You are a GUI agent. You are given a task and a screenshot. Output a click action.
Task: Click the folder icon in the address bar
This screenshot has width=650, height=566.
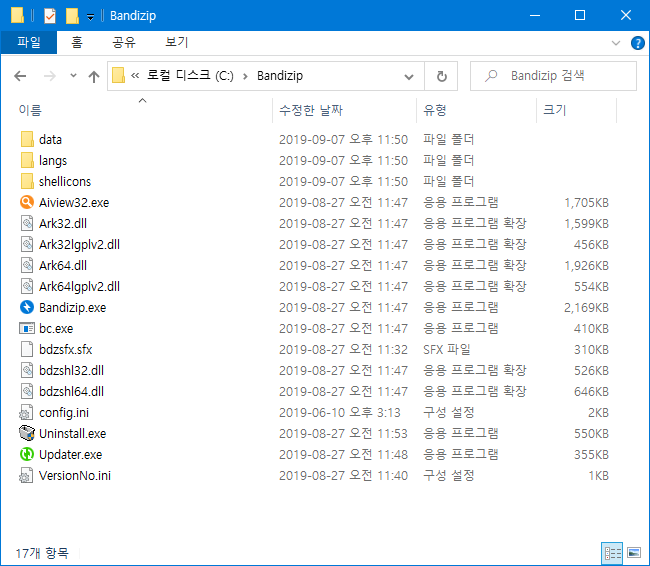click(118, 75)
